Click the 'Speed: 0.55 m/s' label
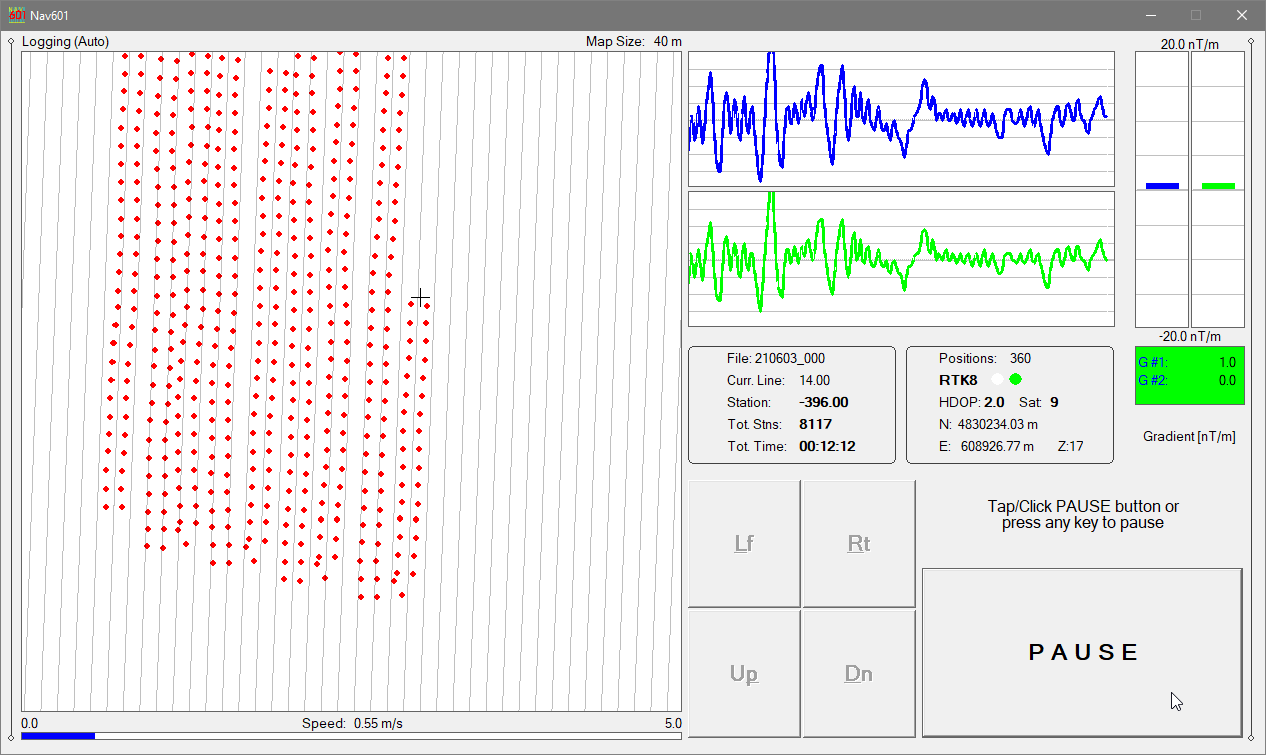This screenshot has width=1266, height=755. point(352,723)
